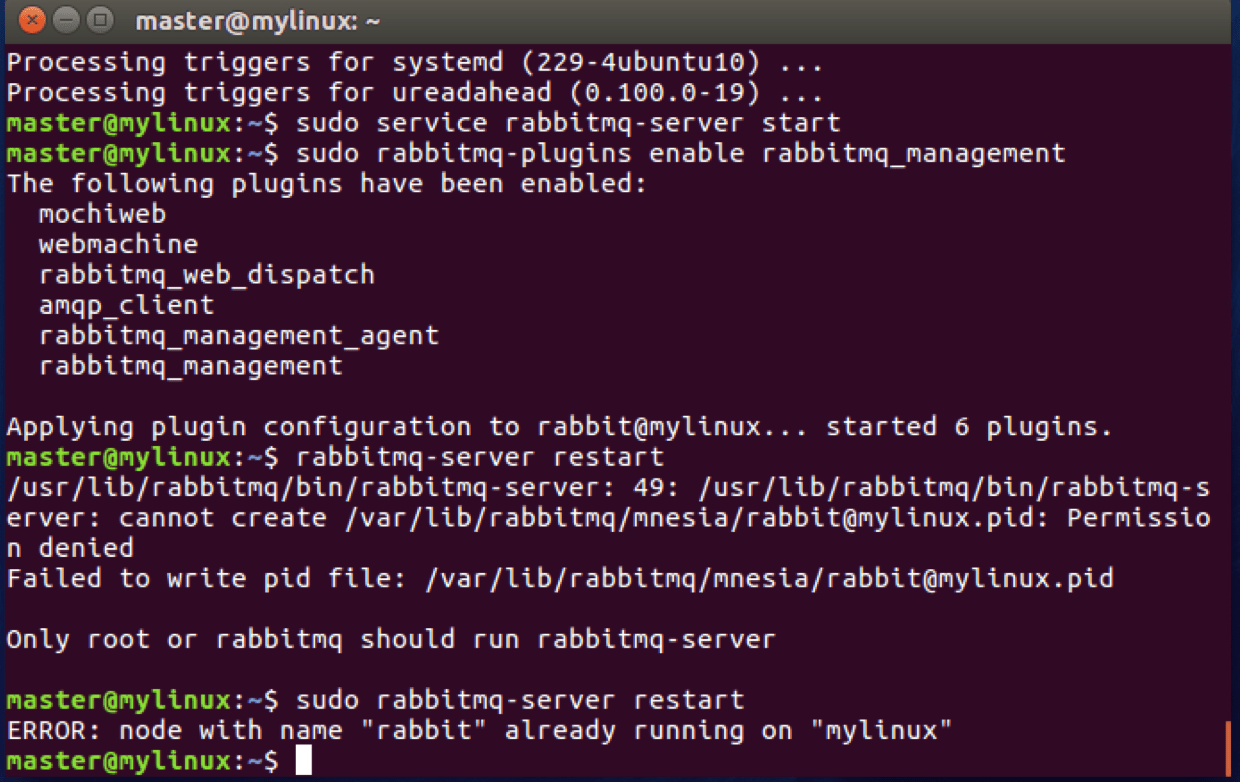Click the command rabbitmq-server restart without sudo
The height and width of the screenshot is (782, 1240).
coord(480,457)
